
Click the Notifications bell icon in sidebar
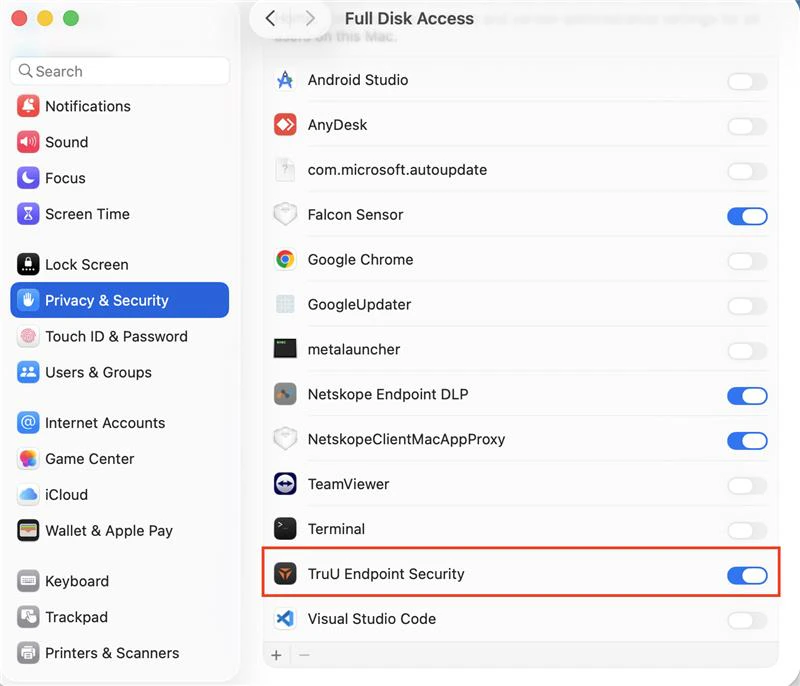pos(28,106)
